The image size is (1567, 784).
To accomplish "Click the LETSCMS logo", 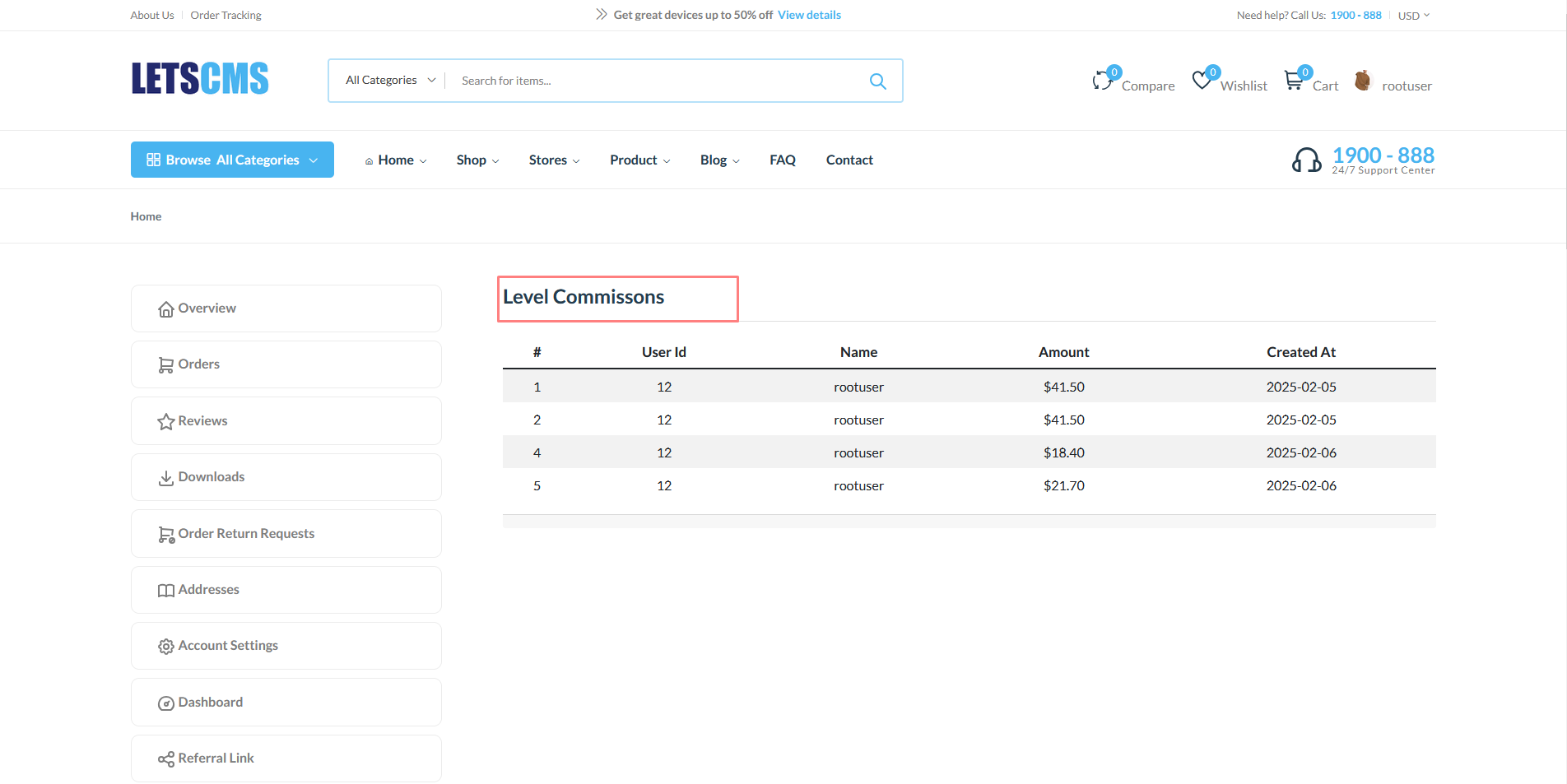I will (x=200, y=79).
